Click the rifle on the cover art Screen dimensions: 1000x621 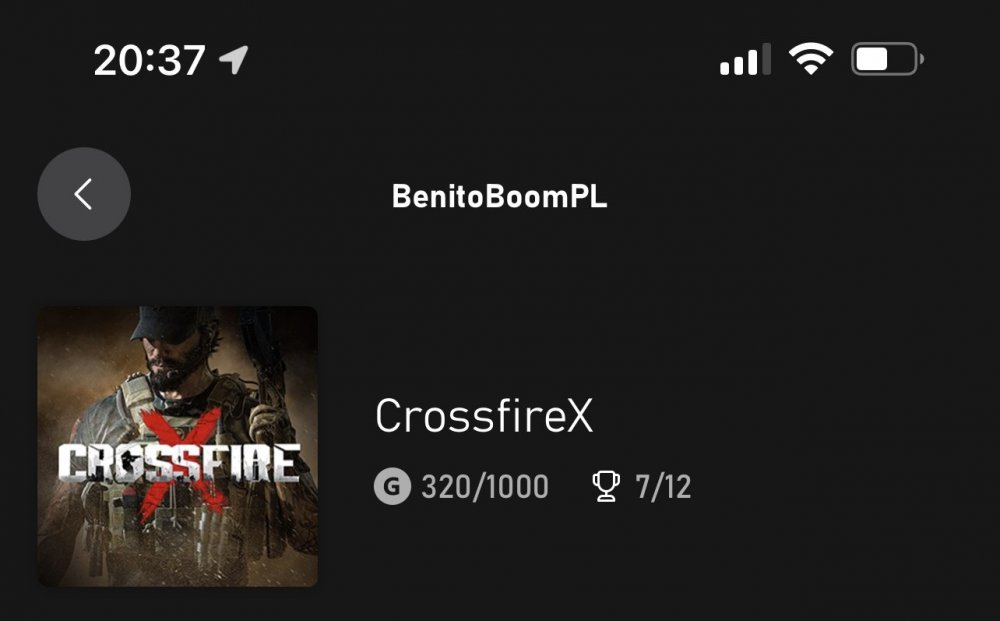[262, 350]
